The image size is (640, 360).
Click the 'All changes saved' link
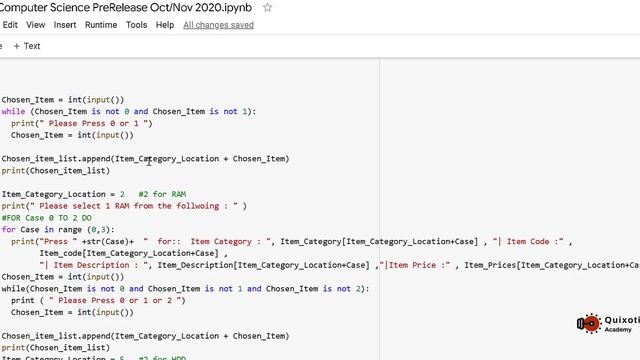(218, 25)
